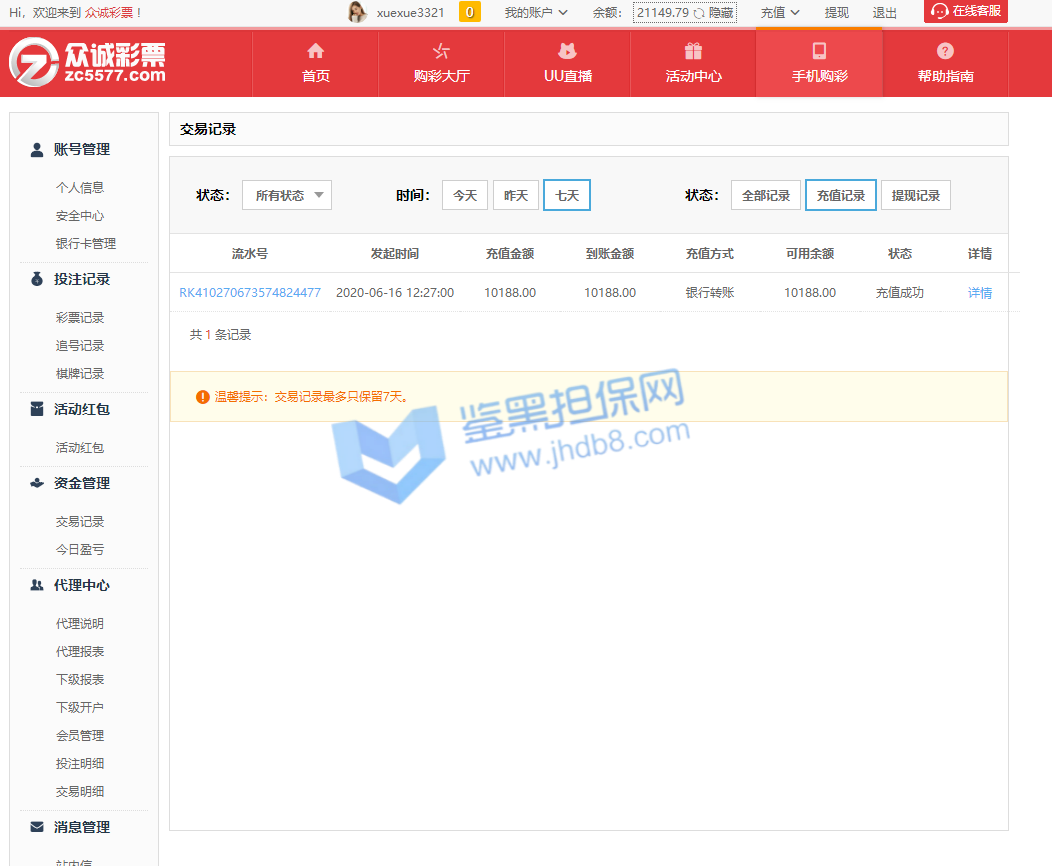Click the 在线客服 headset icon
Image resolution: width=1052 pixels, height=866 pixels.
coord(939,11)
